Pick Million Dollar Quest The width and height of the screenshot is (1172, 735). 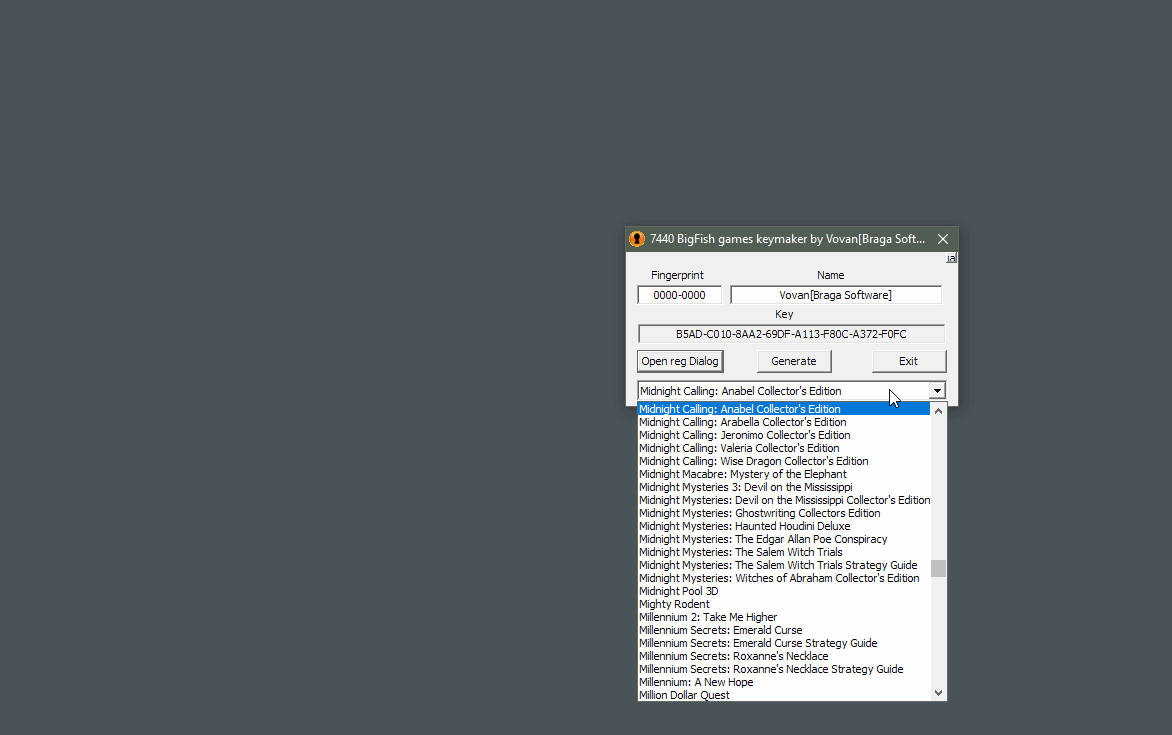tap(783, 695)
